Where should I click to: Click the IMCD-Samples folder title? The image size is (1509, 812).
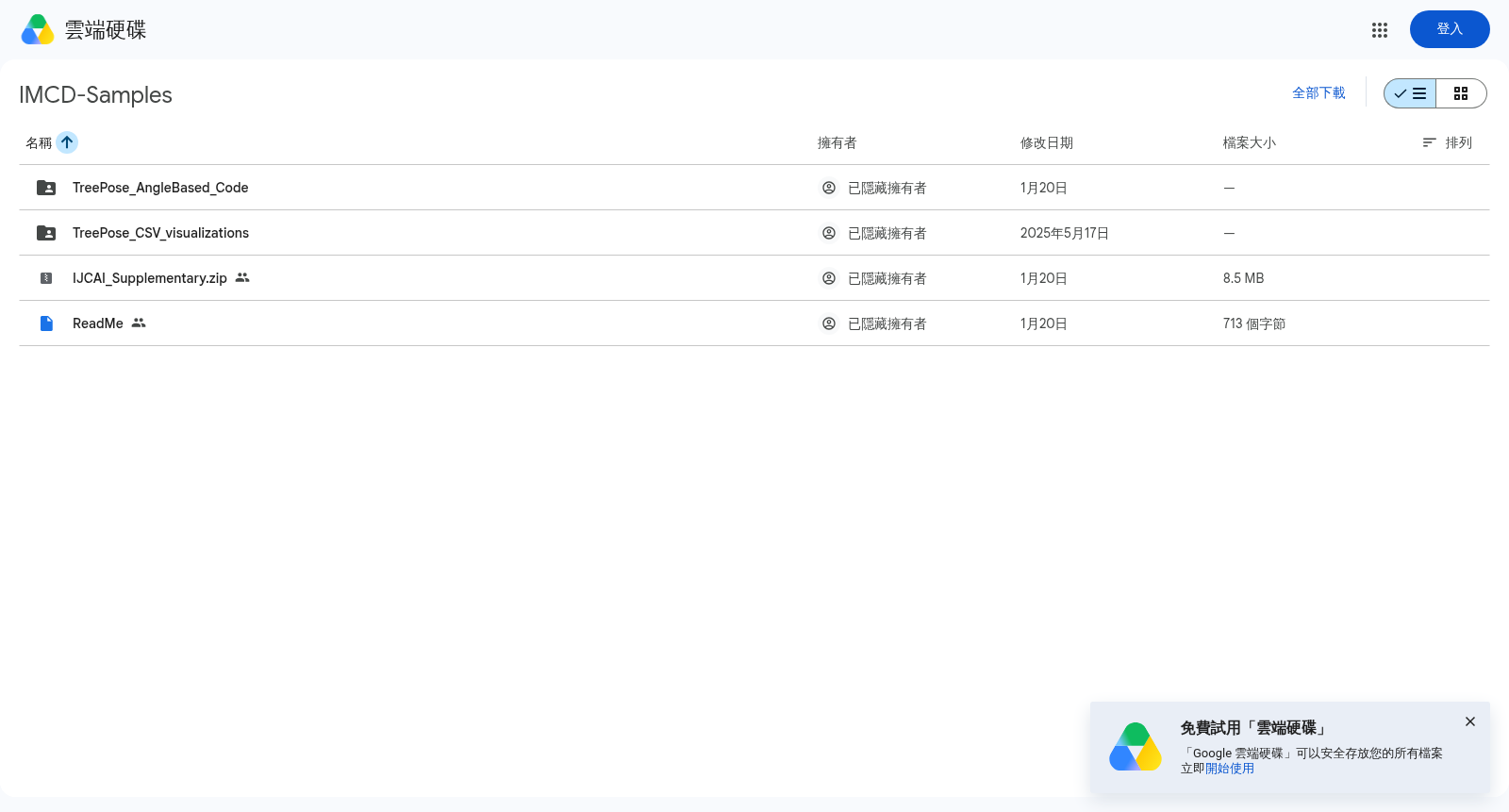[x=95, y=94]
